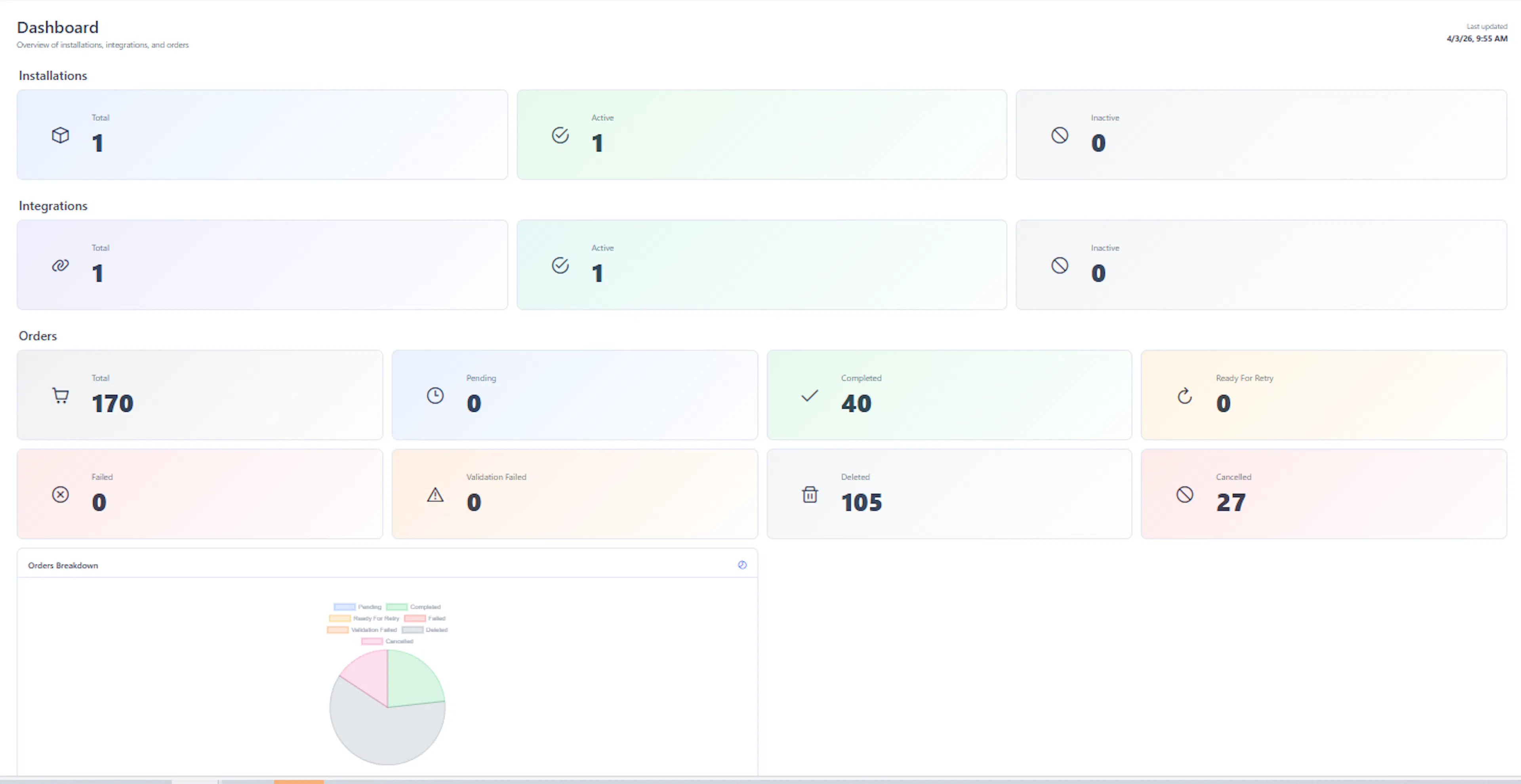1521x784 pixels.
Task: Click the Failed orders value 0
Action: [x=99, y=502]
